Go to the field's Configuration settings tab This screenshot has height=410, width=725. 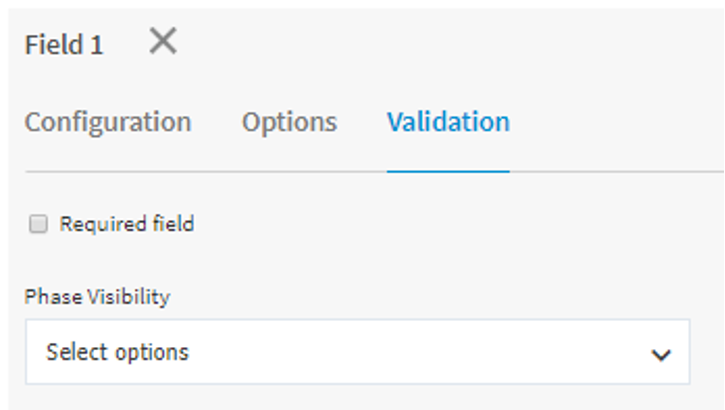[x=108, y=123]
